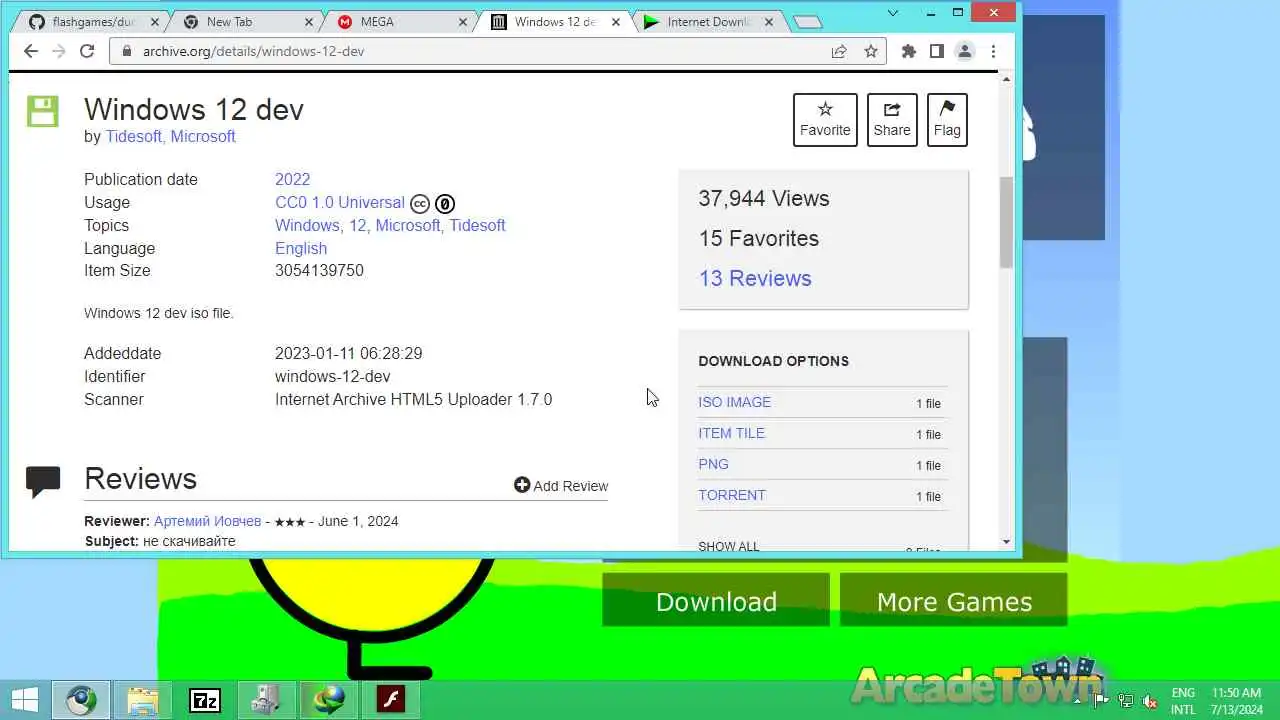Click More Games button in background
Image resolution: width=1280 pixels, height=720 pixels.
point(954,601)
